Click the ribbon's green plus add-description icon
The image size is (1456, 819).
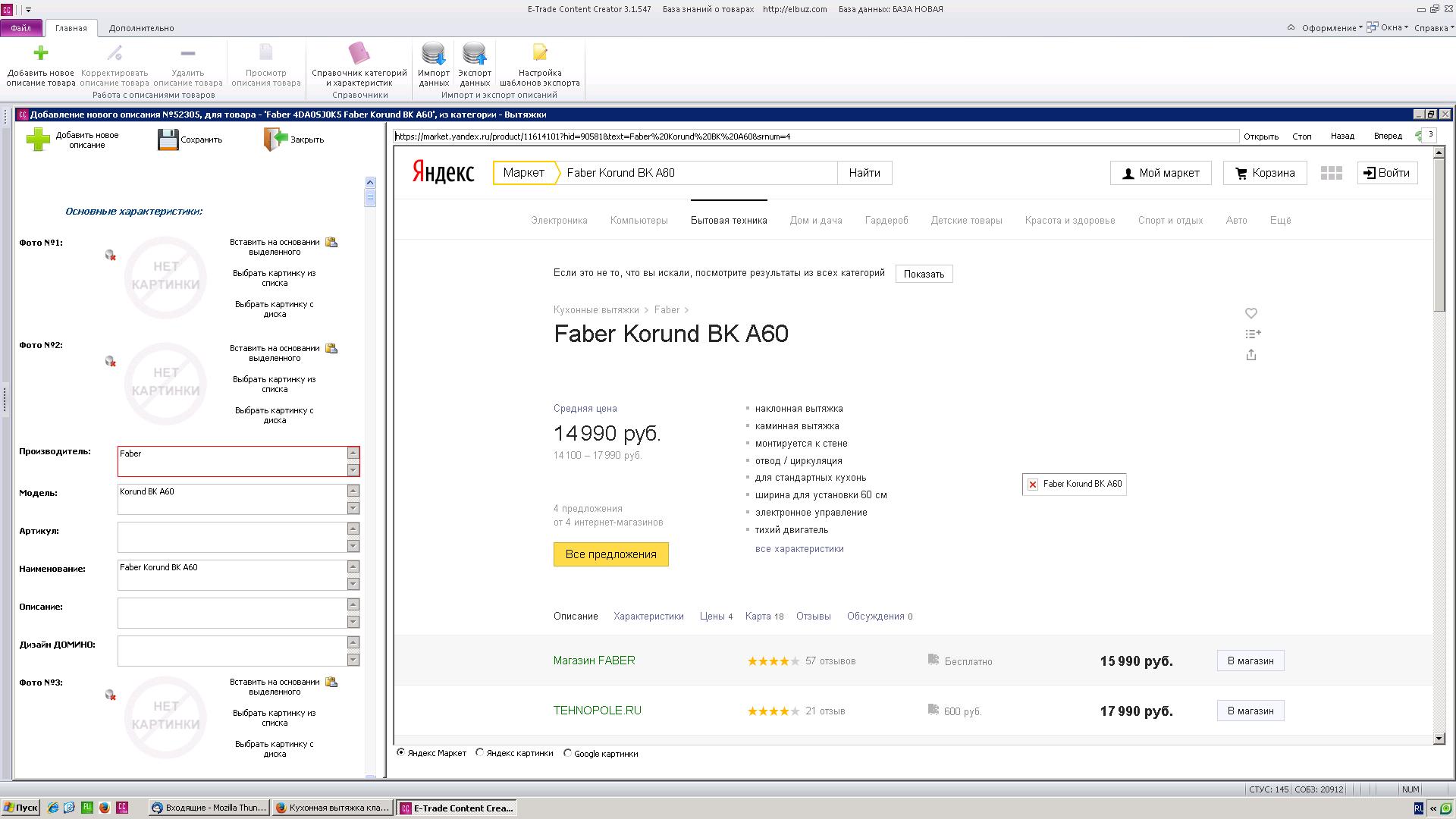[x=41, y=53]
